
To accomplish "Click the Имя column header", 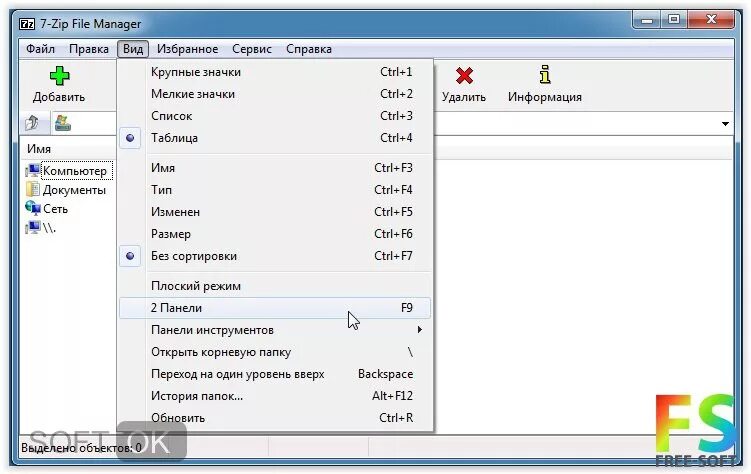I will point(68,149).
